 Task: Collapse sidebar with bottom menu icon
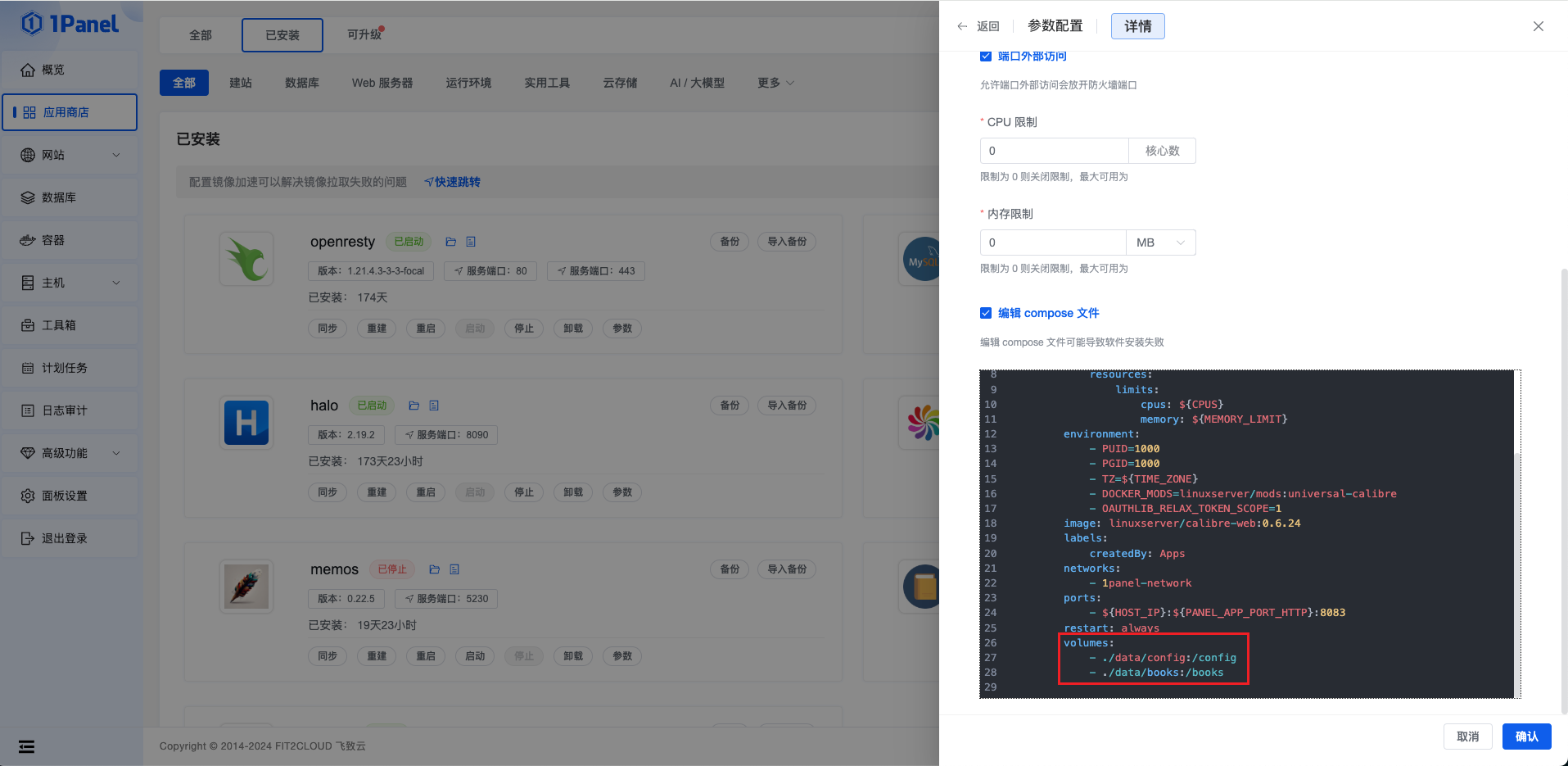coord(27,746)
